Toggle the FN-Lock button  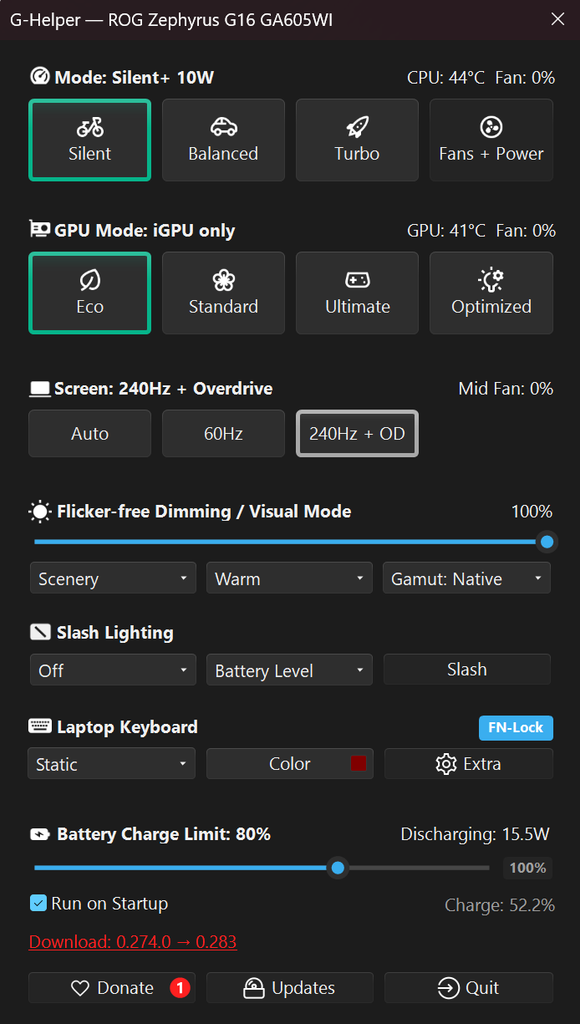coord(516,728)
